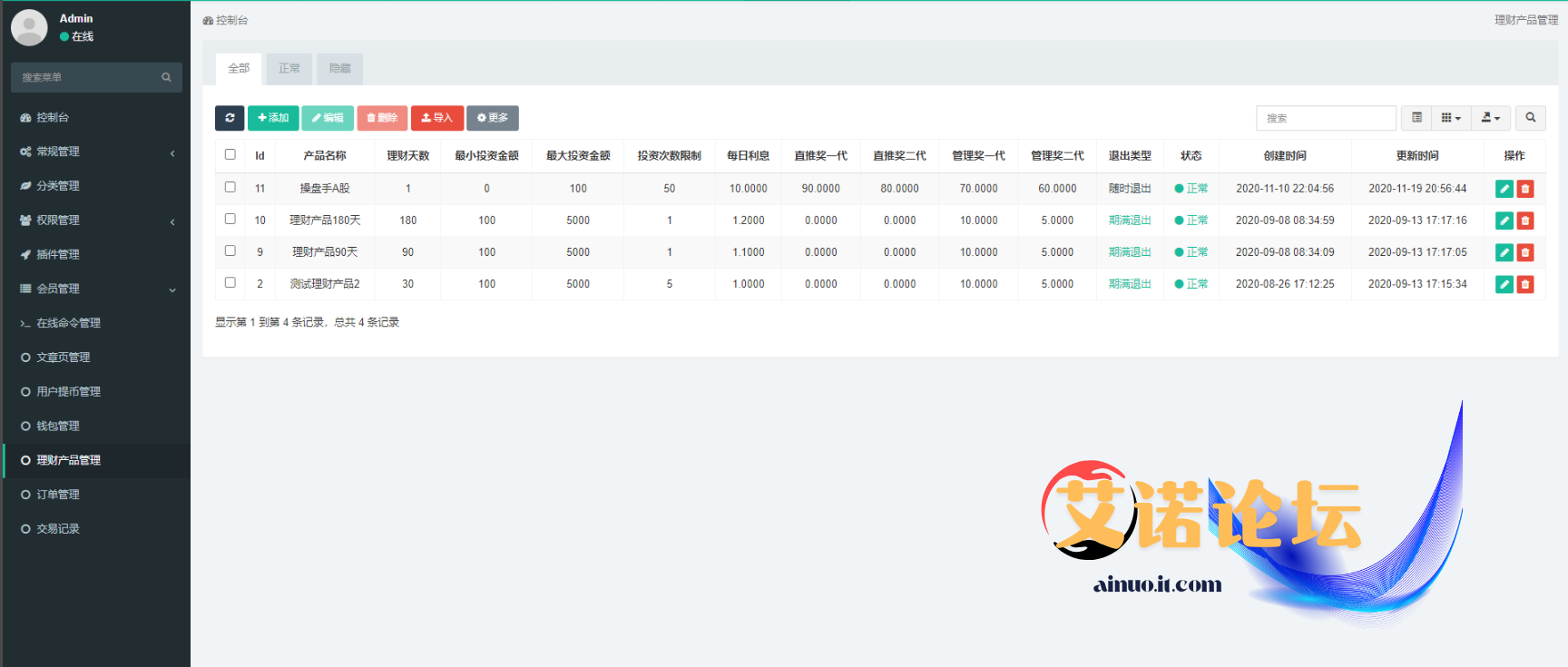Click 期满退出 link in 理财产品90天 row

pos(1130,252)
